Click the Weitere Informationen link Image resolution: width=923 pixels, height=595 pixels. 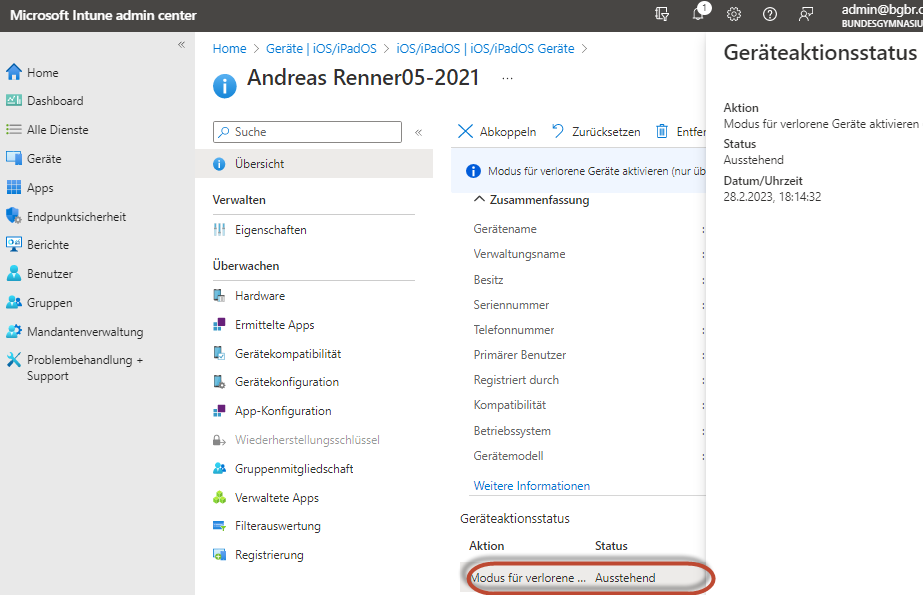(x=531, y=486)
